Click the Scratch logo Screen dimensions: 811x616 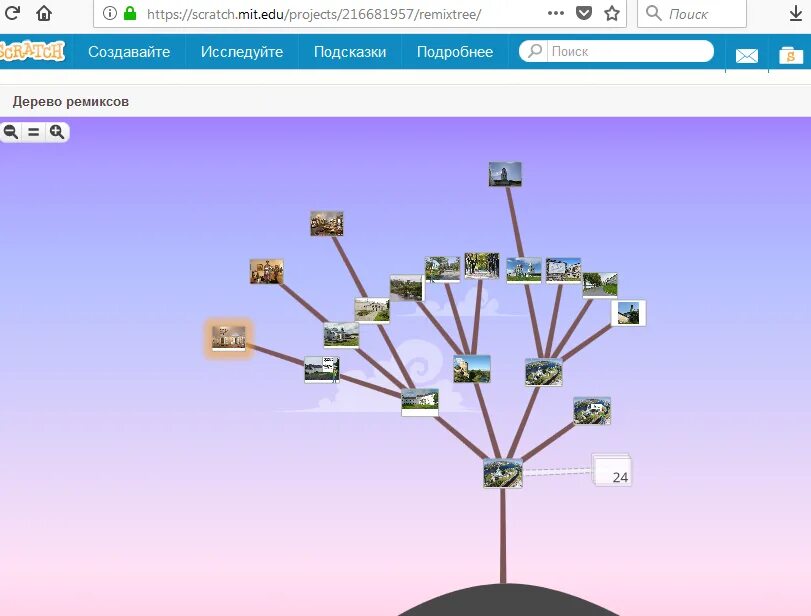tap(32, 51)
